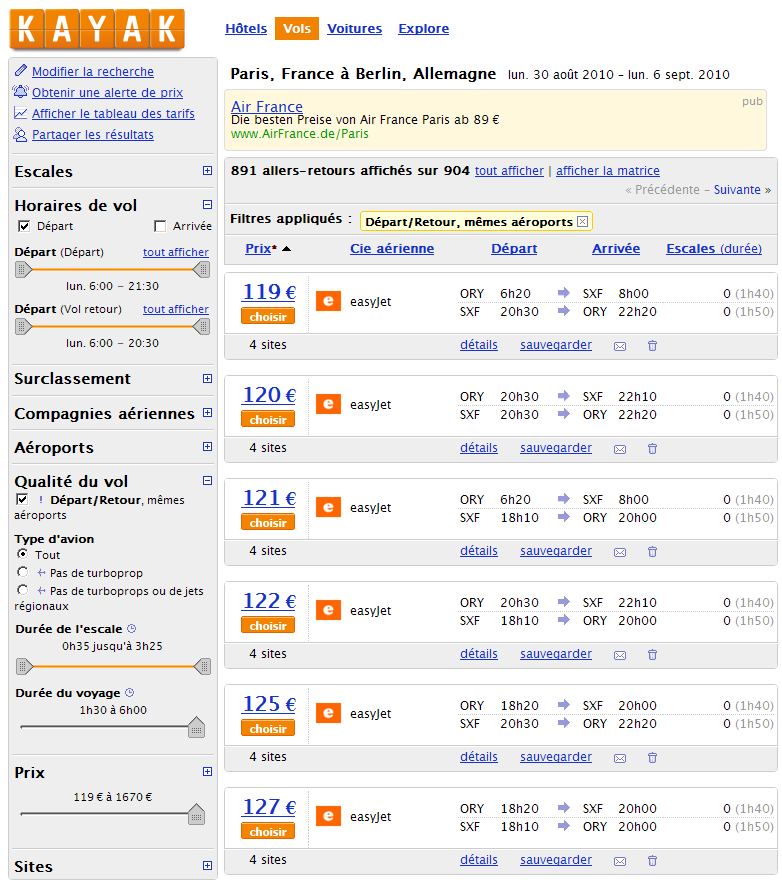Viewport: 782px width, 883px height.
Task: Click the trash icon on the 120 € result
Action: point(652,447)
